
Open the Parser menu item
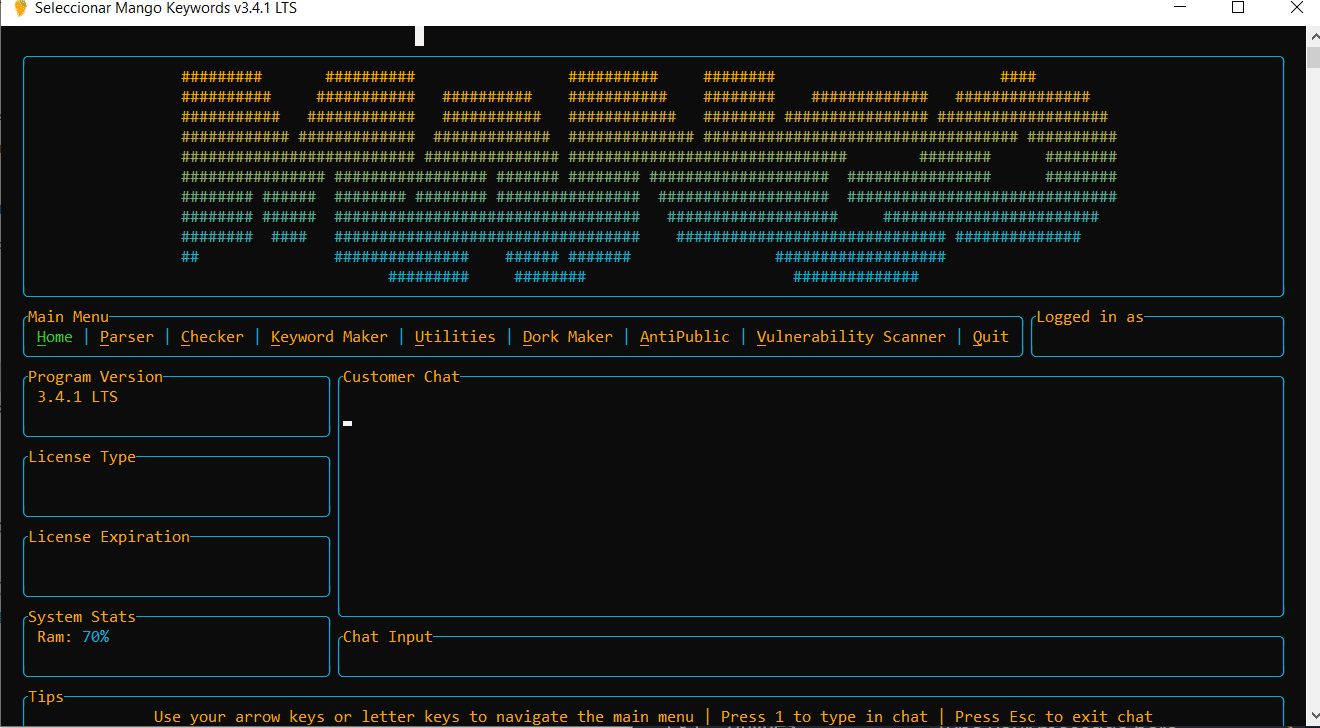[127, 337]
